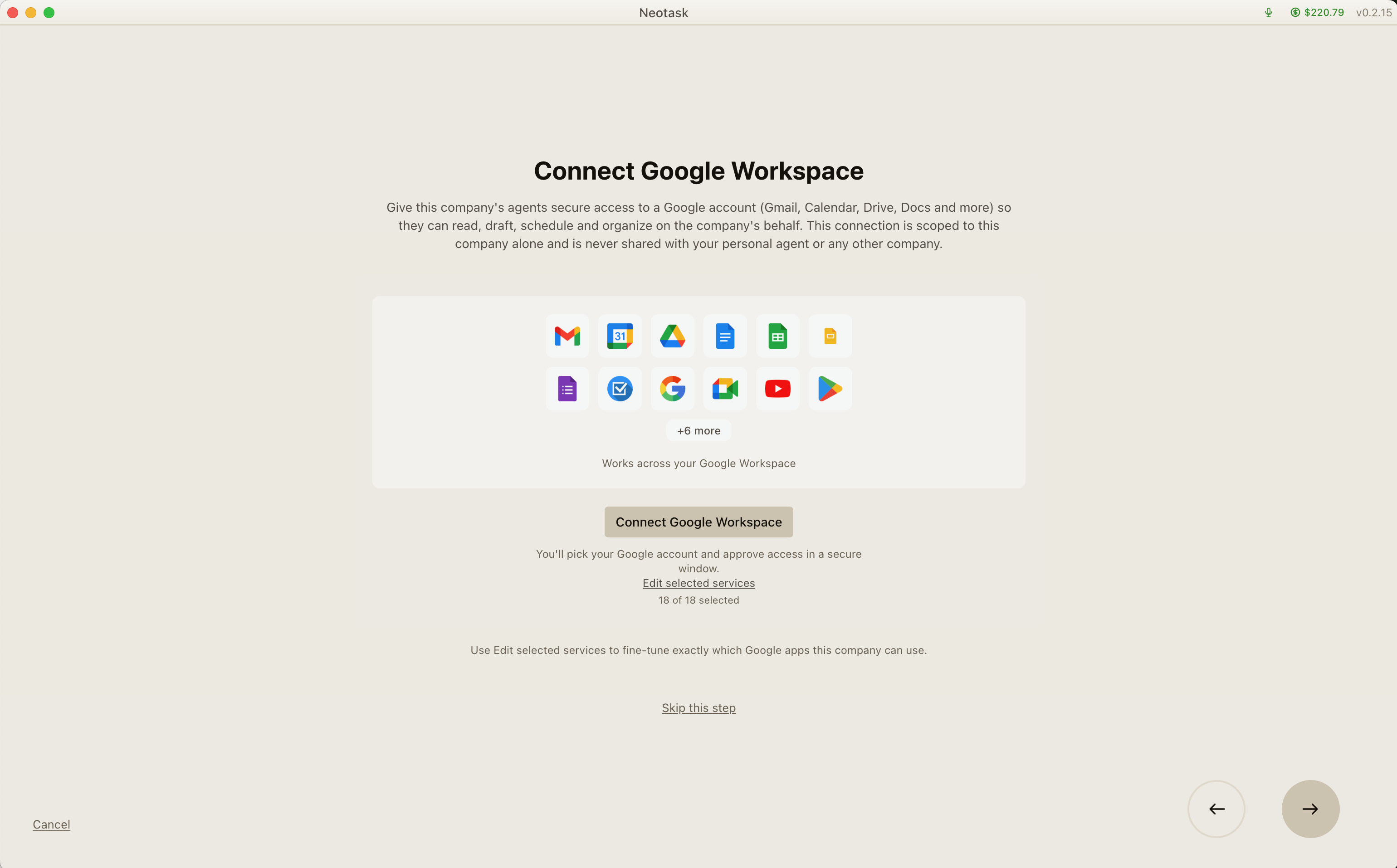Click the Google Sheets icon
This screenshot has height=868, width=1397.
click(777, 336)
